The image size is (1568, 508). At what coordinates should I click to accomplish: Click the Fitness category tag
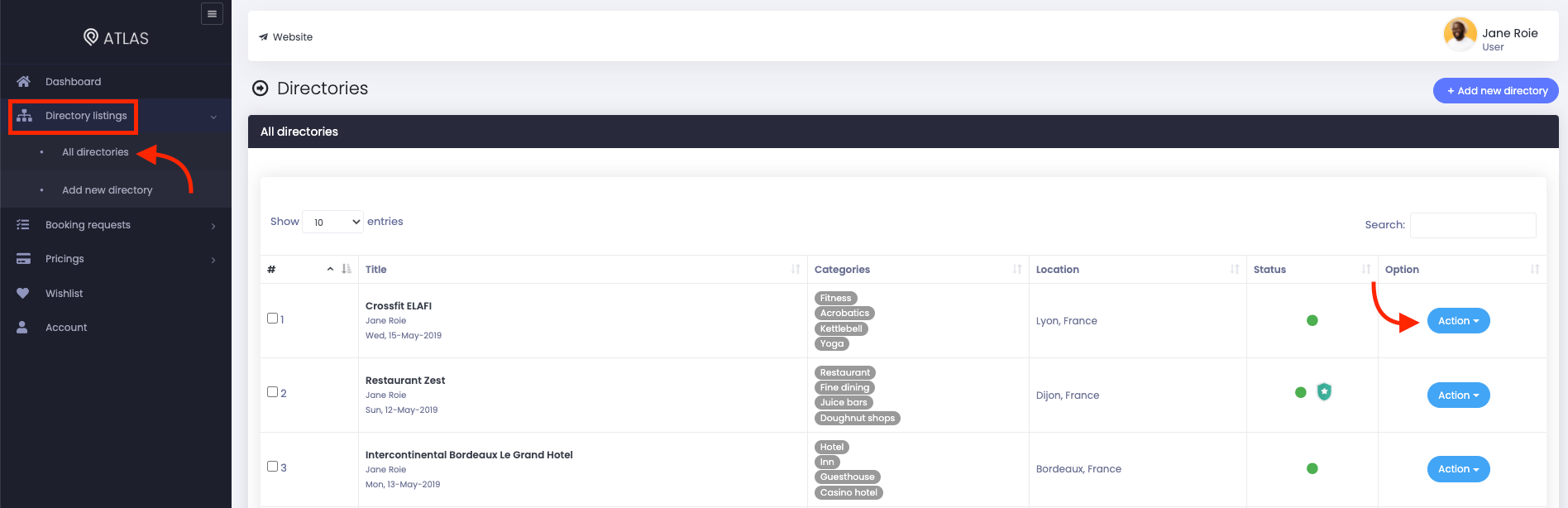[x=836, y=298]
